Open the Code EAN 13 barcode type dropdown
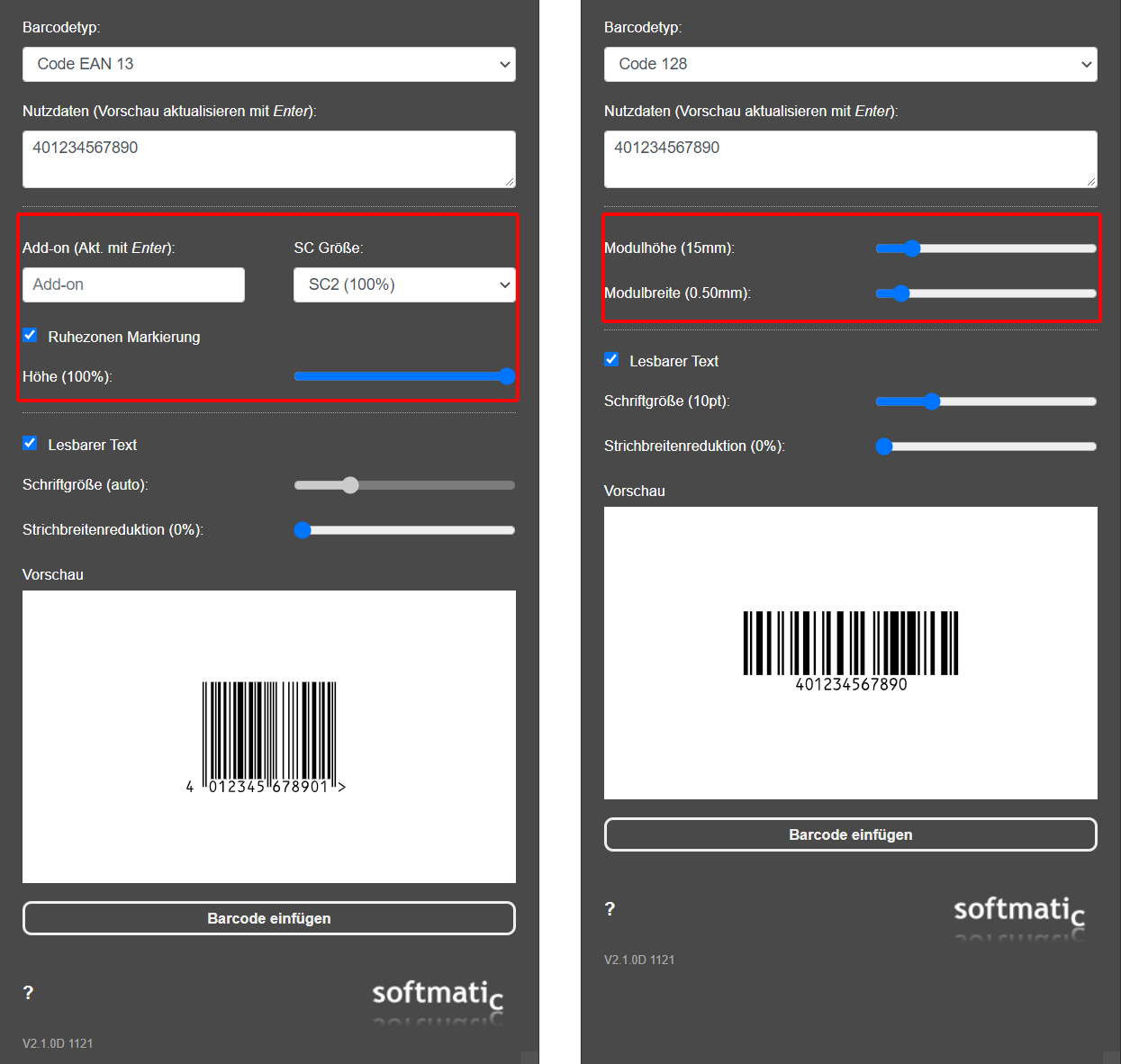The height and width of the screenshot is (1064, 1121). [x=268, y=64]
